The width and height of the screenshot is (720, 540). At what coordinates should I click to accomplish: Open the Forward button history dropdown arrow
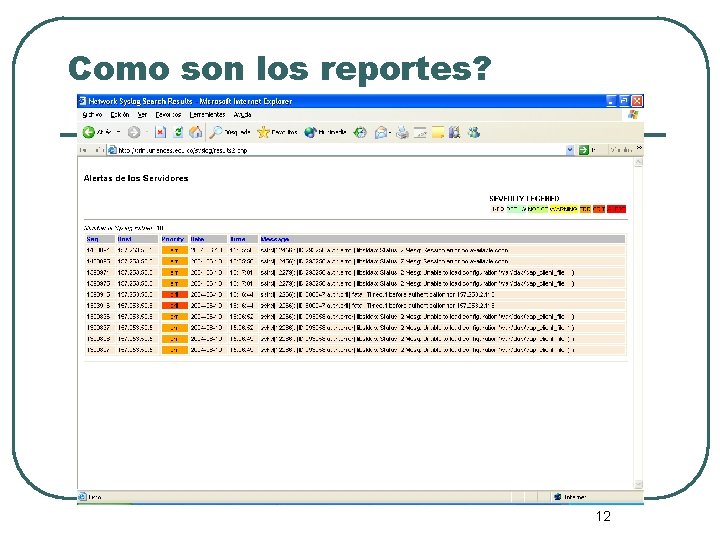click(146, 132)
